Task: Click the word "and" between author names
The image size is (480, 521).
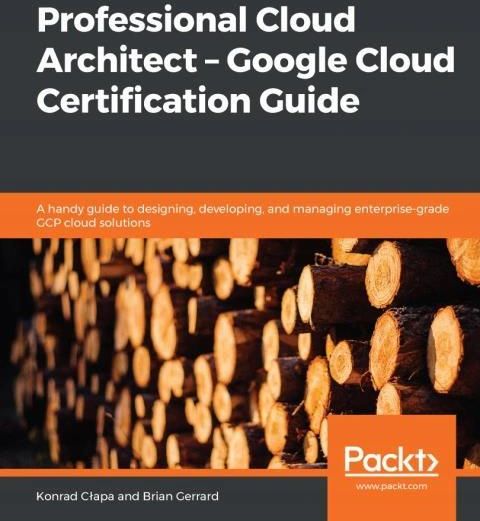Action: (x=128, y=496)
